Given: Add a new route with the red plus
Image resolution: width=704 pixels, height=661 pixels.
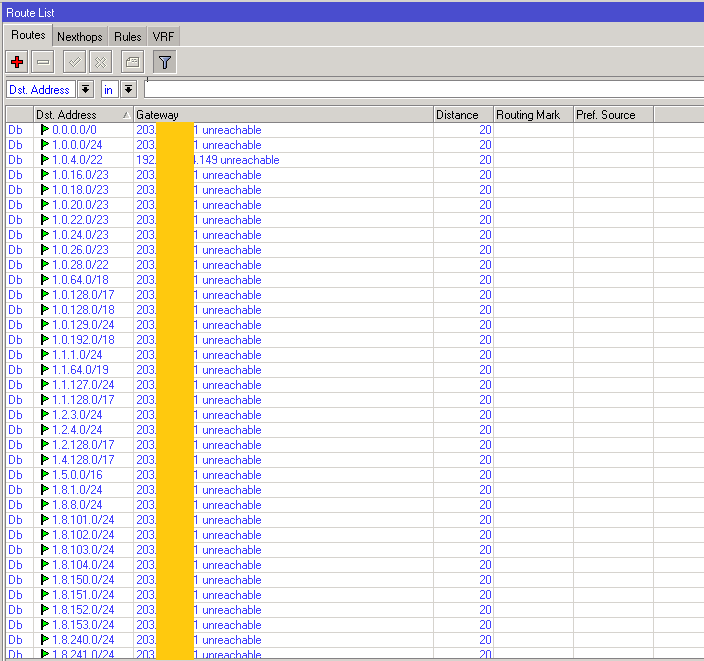Looking at the screenshot, I should (17, 62).
